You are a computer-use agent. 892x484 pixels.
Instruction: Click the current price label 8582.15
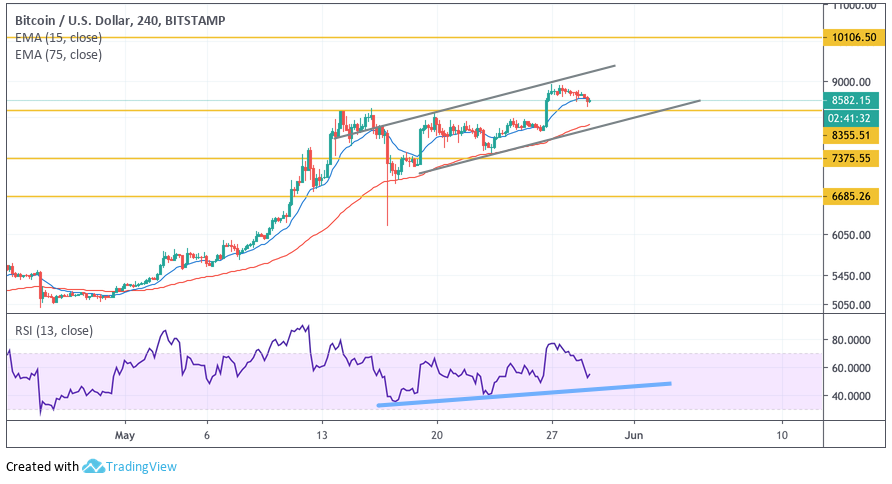[x=853, y=100]
